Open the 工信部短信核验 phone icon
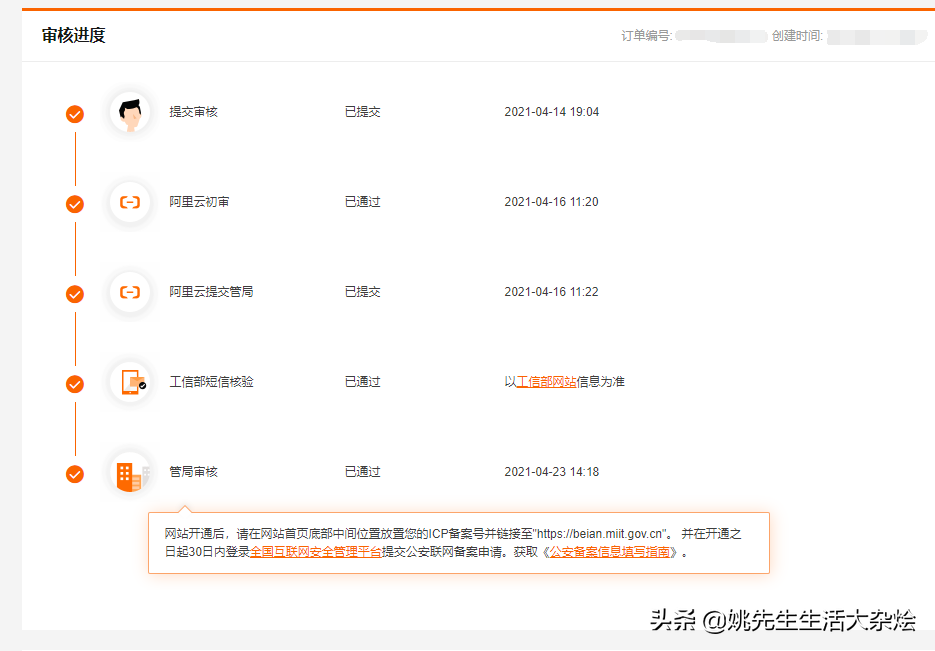This screenshot has height=651, width=935. (x=130, y=383)
